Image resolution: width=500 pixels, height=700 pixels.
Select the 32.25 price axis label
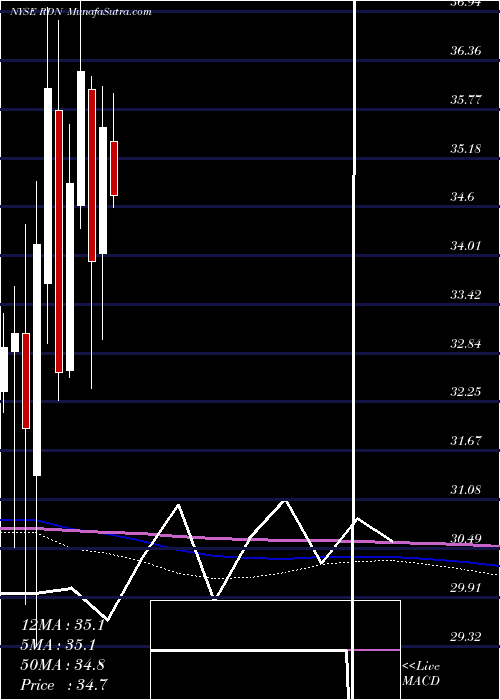465,392
